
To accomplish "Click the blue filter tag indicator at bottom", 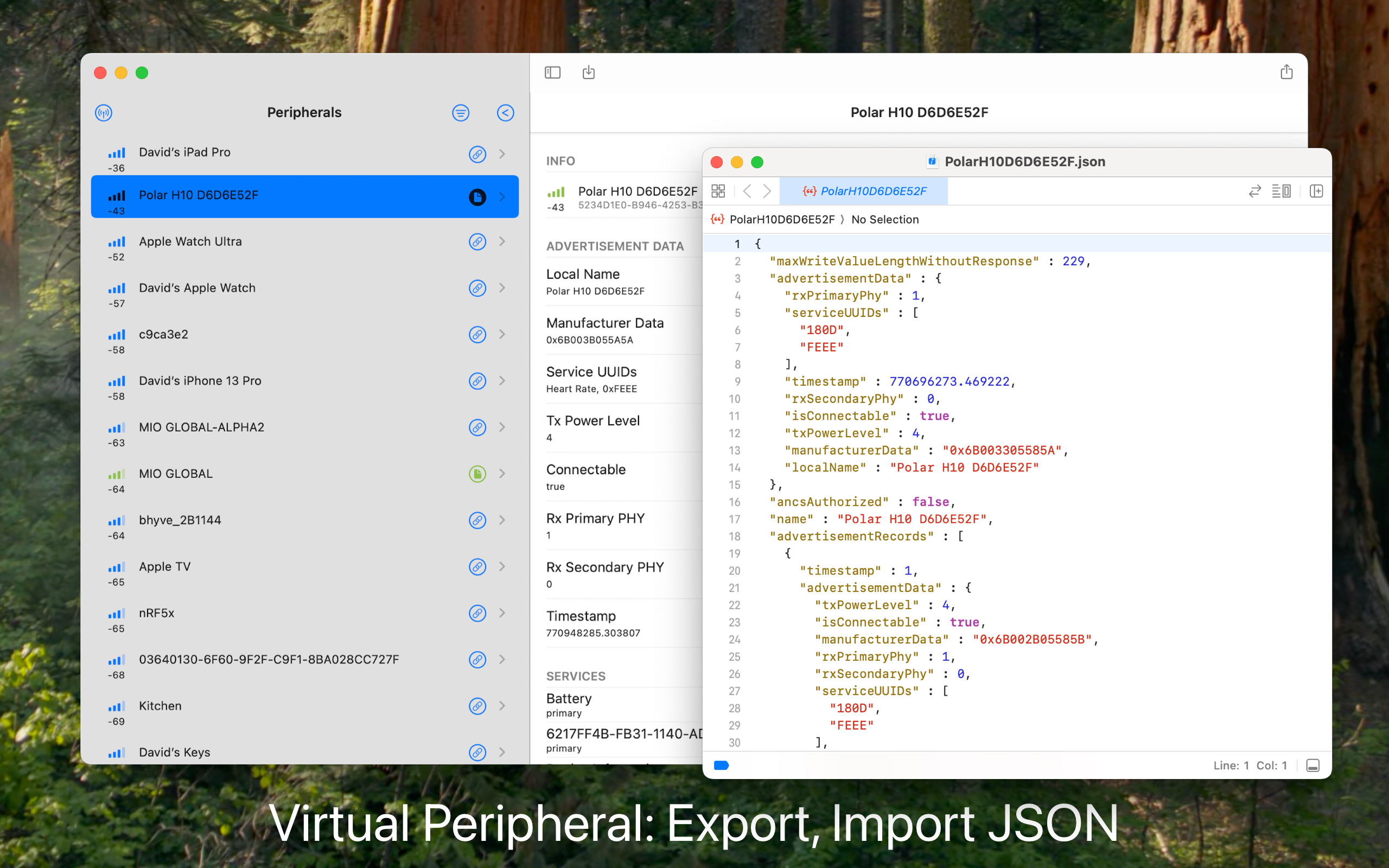I will pyautogui.click(x=721, y=765).
